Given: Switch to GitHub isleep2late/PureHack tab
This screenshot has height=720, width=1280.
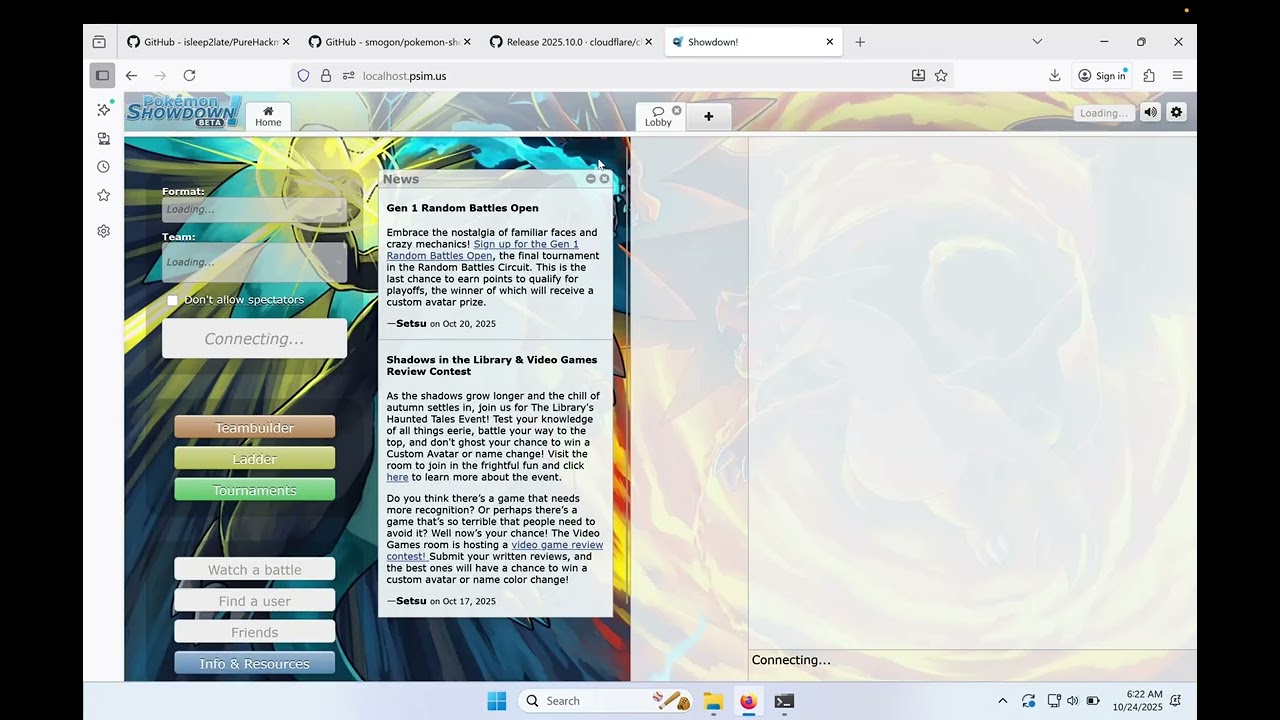Looking at the screenshot, I should pos(208,42).
